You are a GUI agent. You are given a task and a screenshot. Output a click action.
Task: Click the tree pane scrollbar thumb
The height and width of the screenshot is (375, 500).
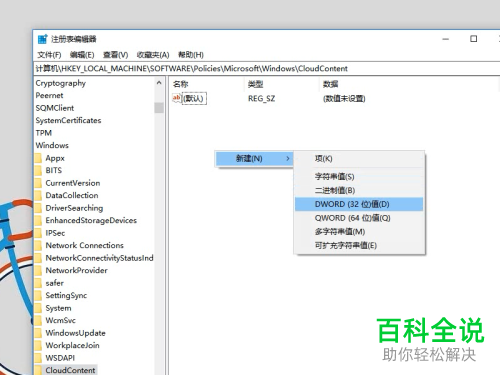[159, 108]
